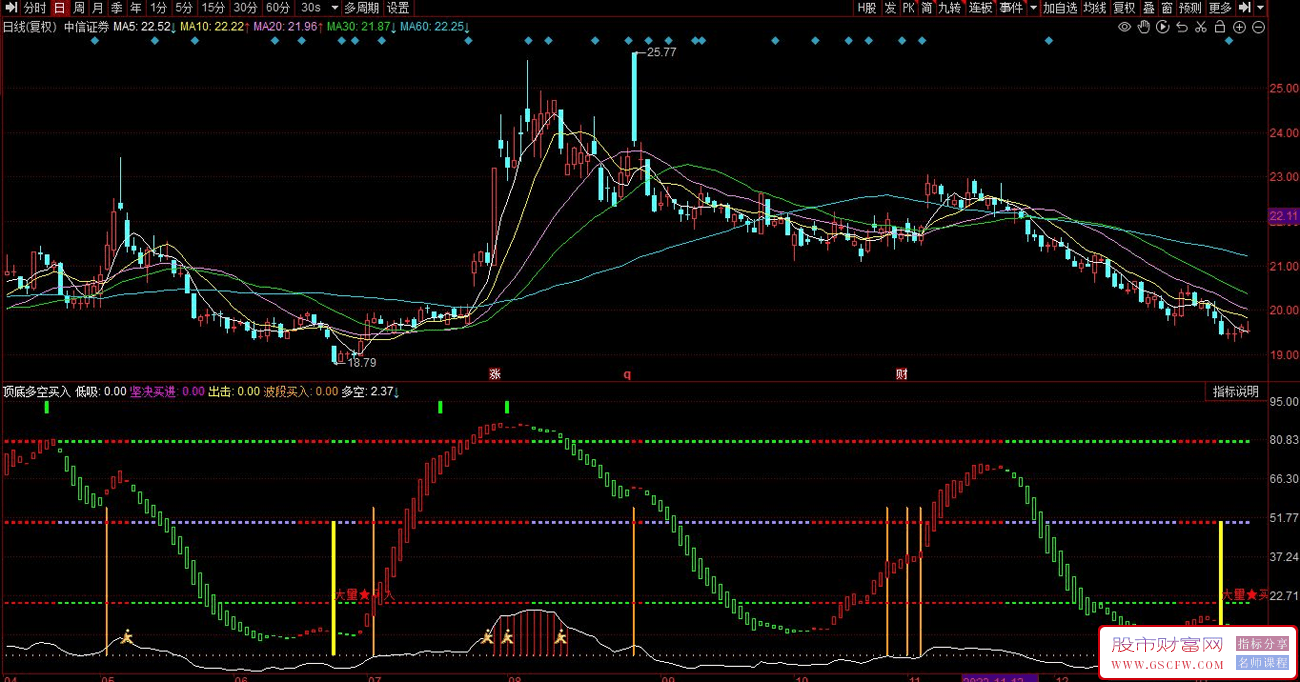Click the 中信证券 stock name
The width and height of the screenshot is (1300, 682).
(x=87, y=27)
